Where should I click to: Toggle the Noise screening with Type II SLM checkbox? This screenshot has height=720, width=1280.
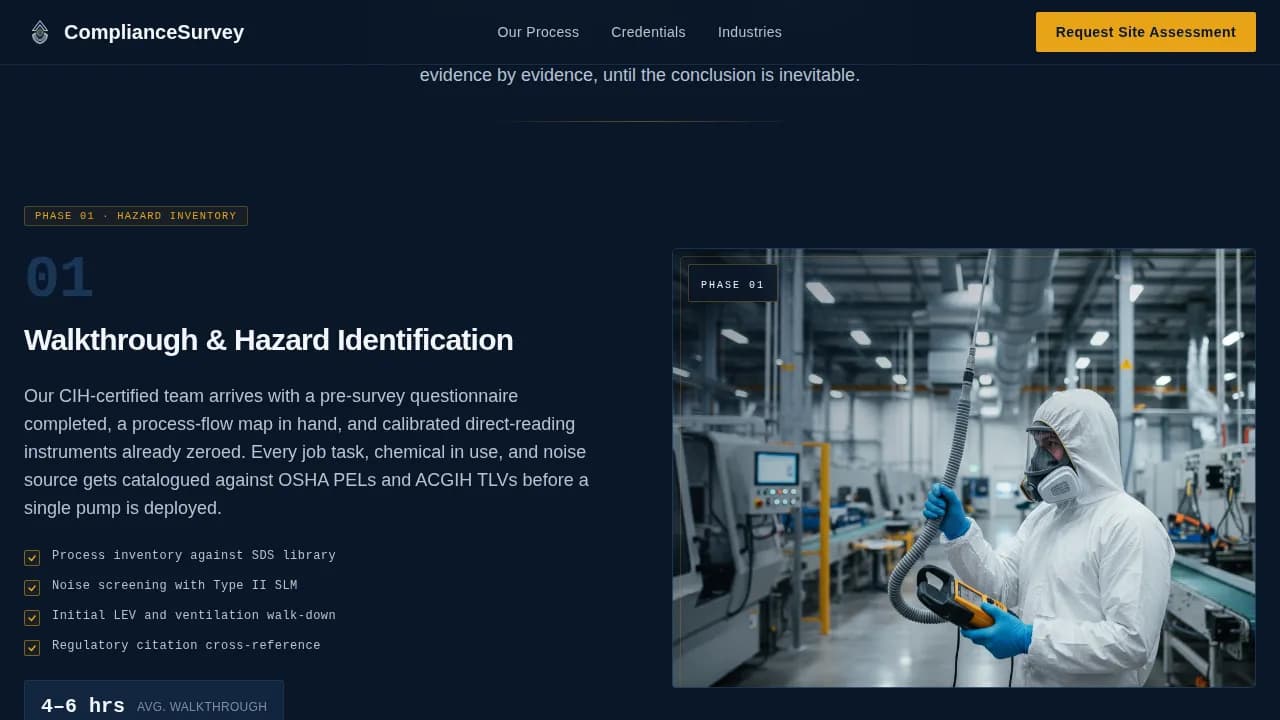click(32, 587)
